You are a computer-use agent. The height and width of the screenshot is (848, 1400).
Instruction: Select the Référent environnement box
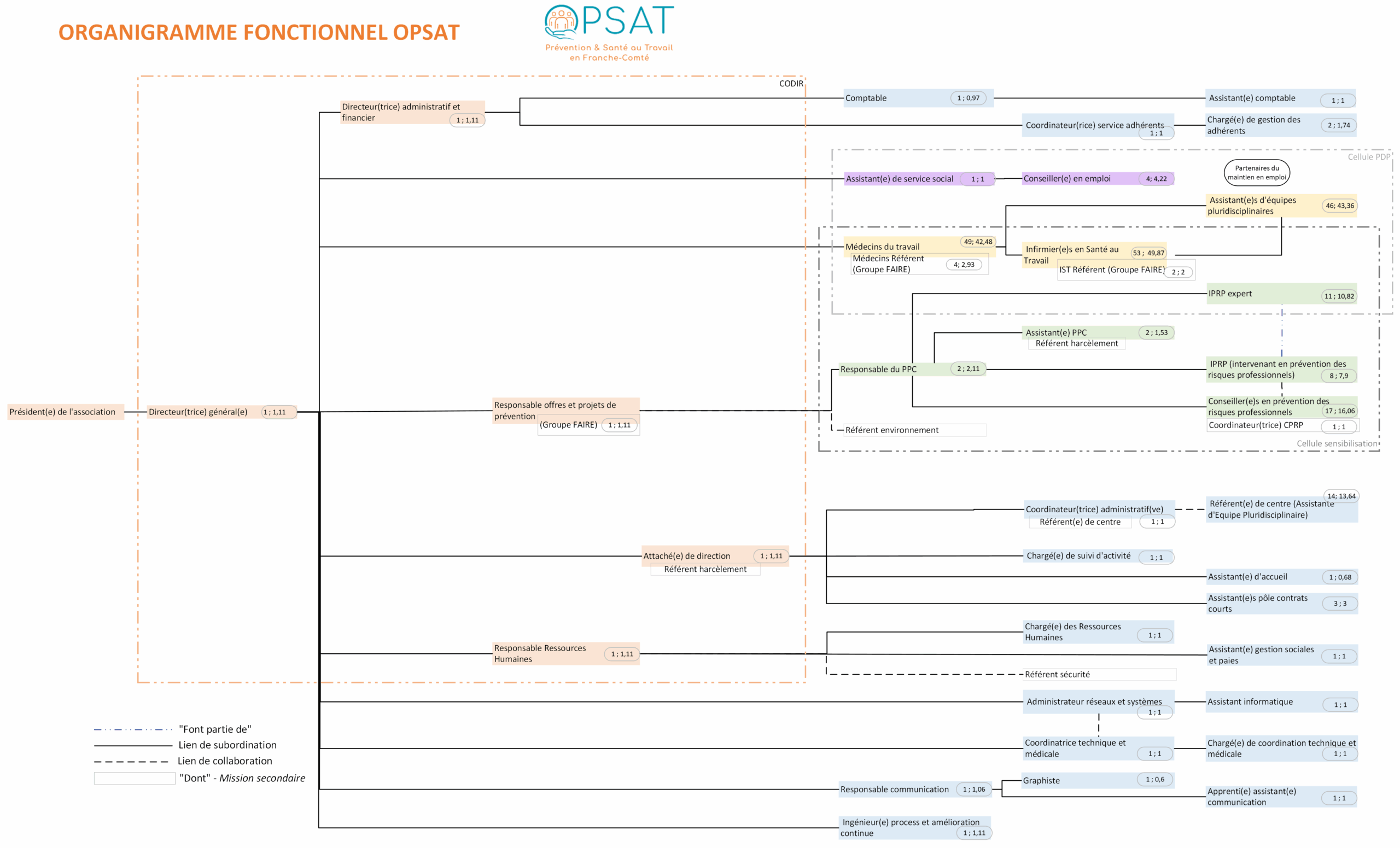(x=914, y=430)
